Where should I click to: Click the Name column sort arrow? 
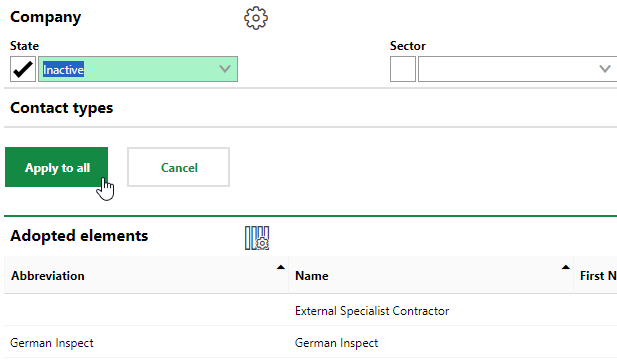tap(565, 267)
